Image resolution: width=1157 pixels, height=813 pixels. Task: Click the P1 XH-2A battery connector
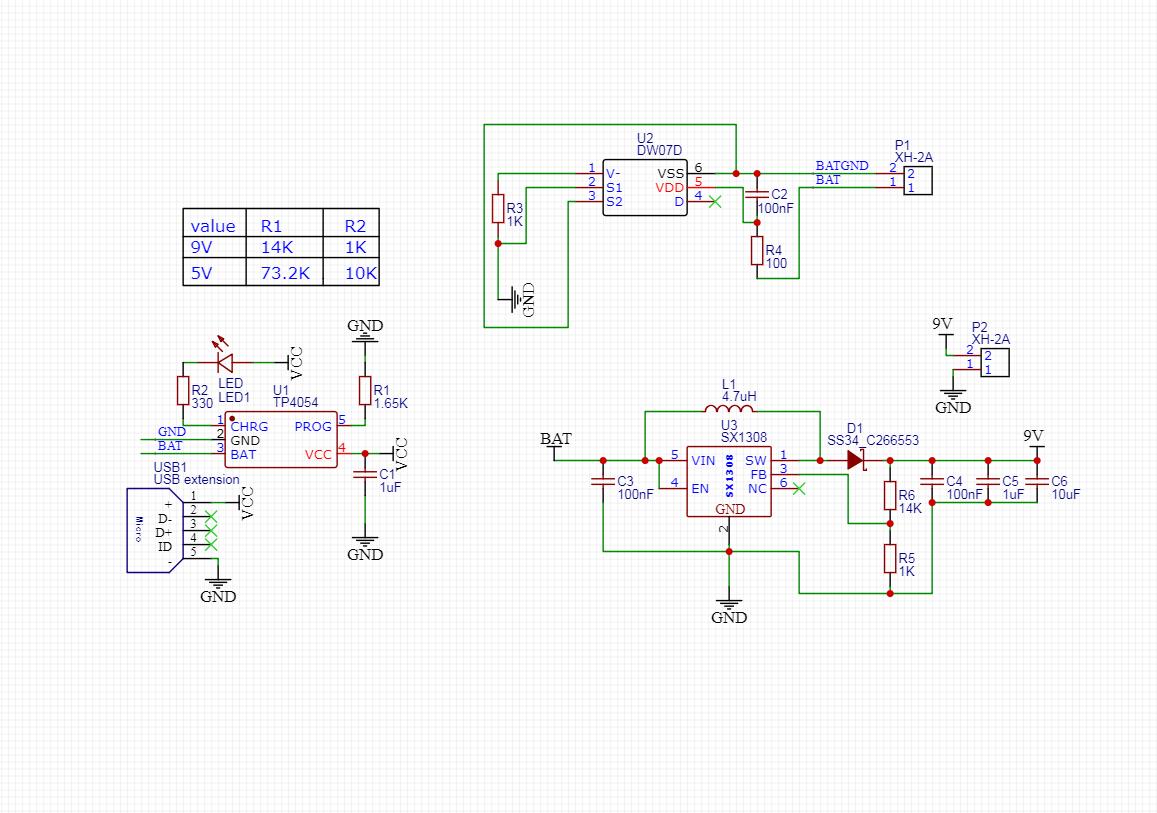917,181
